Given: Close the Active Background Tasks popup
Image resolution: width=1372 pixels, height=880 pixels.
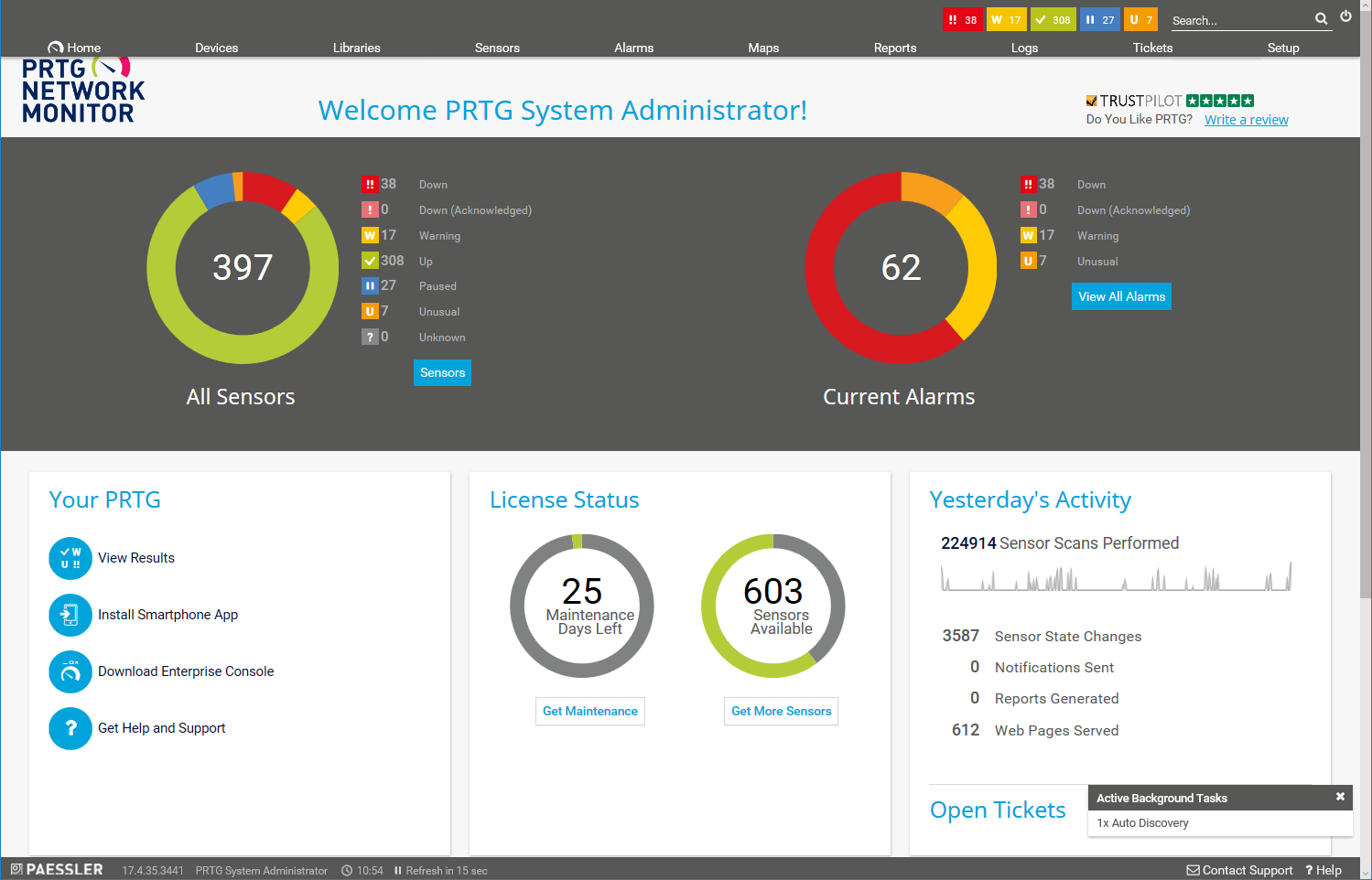Looking at the screenshot, I should point(1340,797).
